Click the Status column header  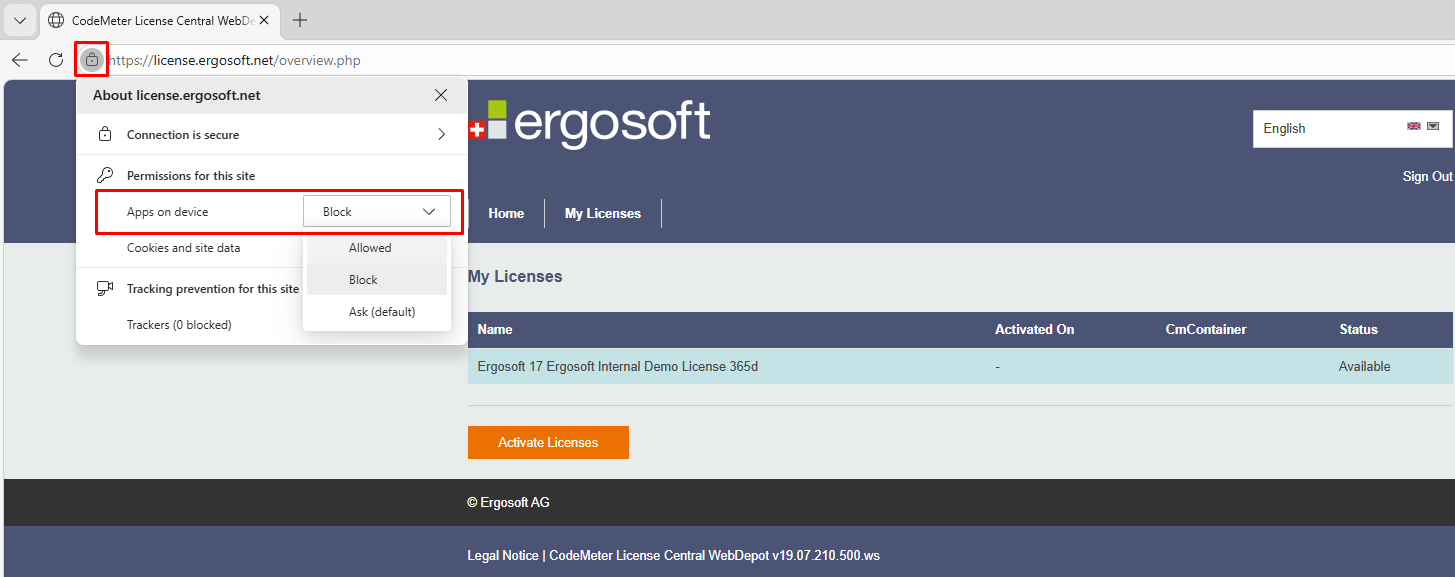coord(1358,329)
